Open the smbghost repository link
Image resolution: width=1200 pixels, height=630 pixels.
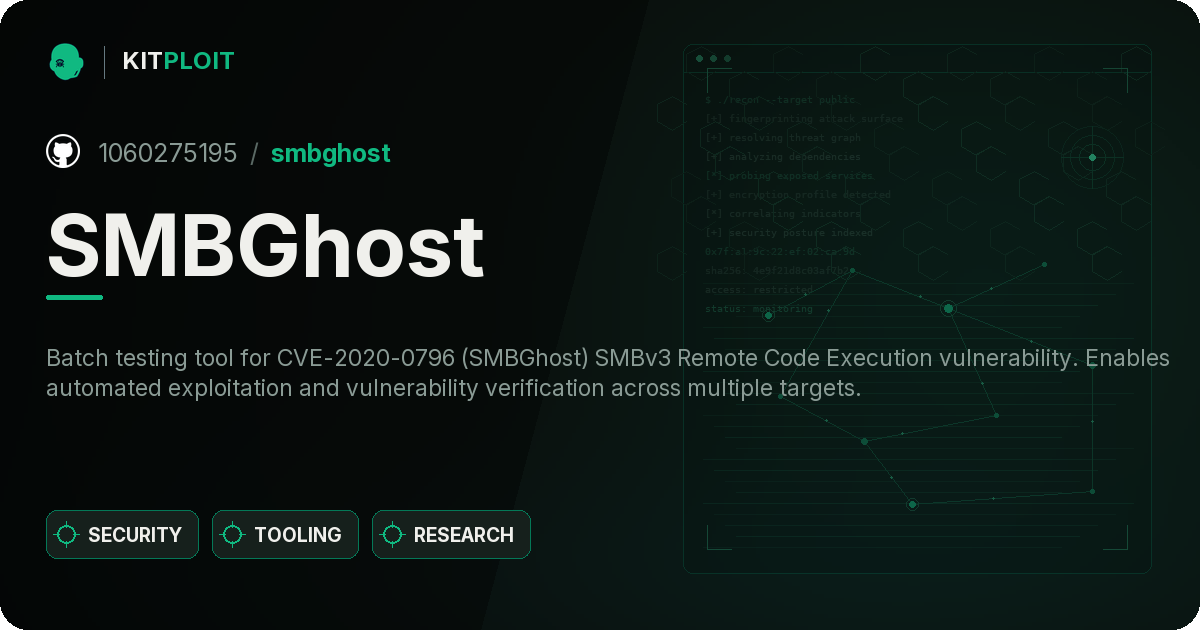point(331,153)
